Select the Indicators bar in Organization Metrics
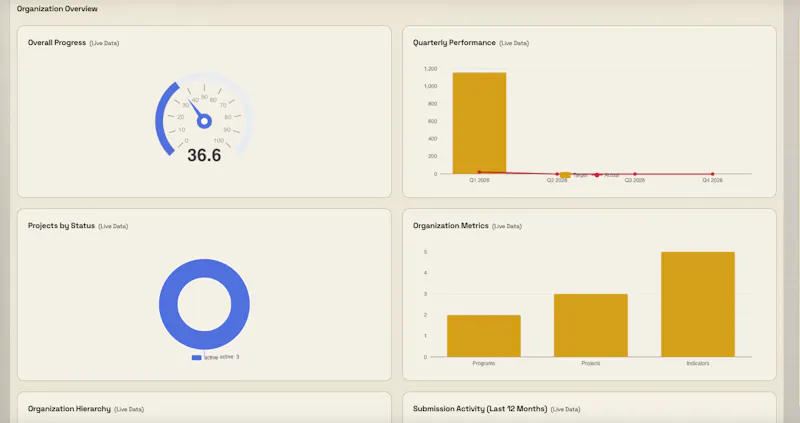 click(698, 304)
